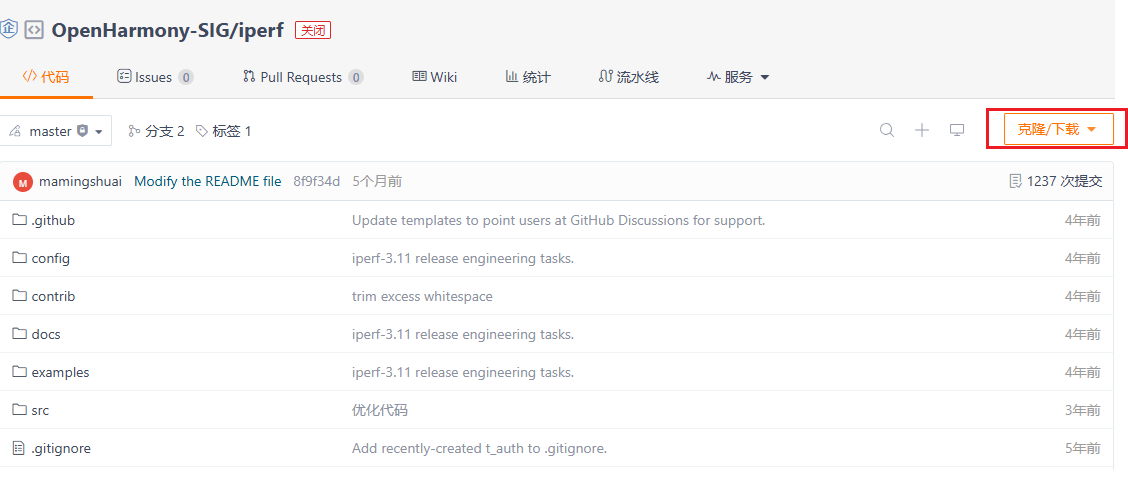Screen dimensions: 1128x502
Task: Open the Web IDE monitor icon
Action: pos(956,130)
